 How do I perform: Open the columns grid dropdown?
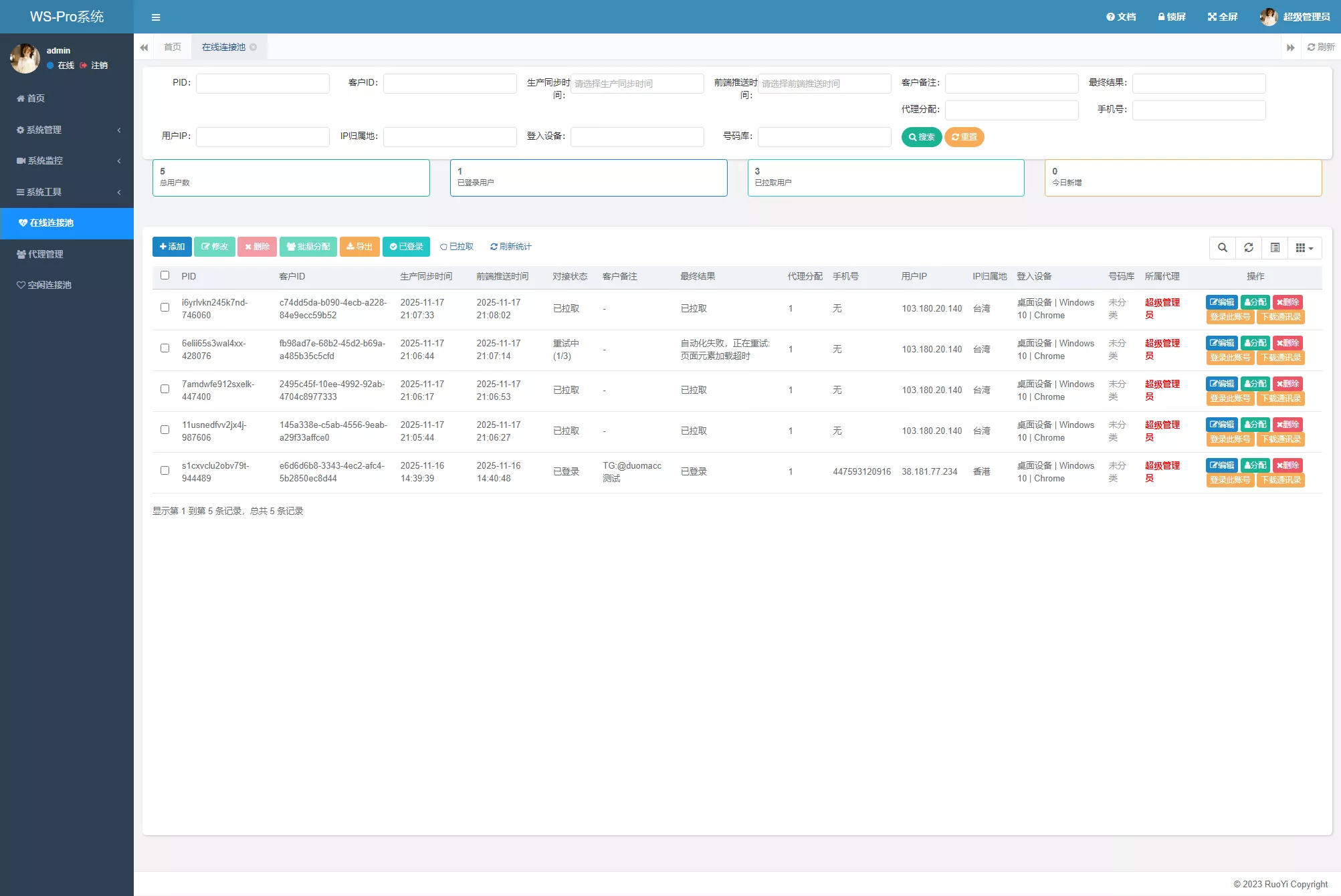pos(1304,248)
